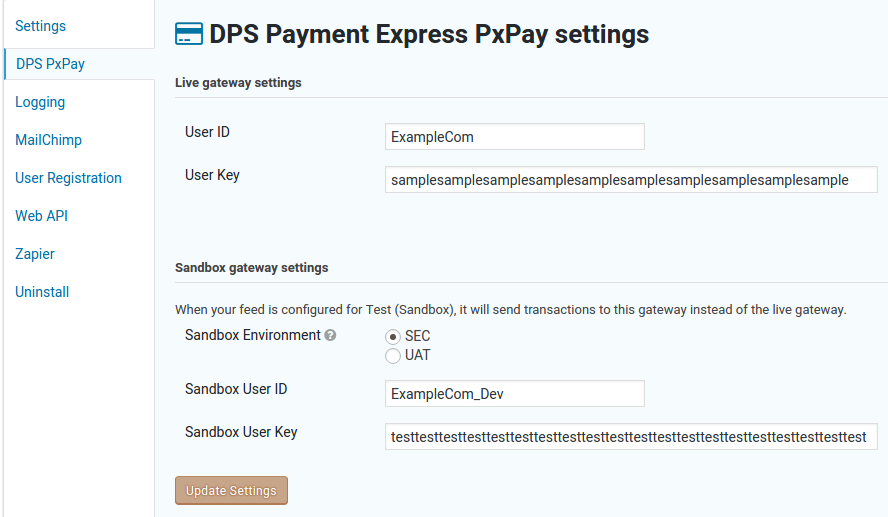Image resolution: width=888 pixels, height=517 pixels.
Task: Click the SEC radio label text
Action: coord(417,336)
